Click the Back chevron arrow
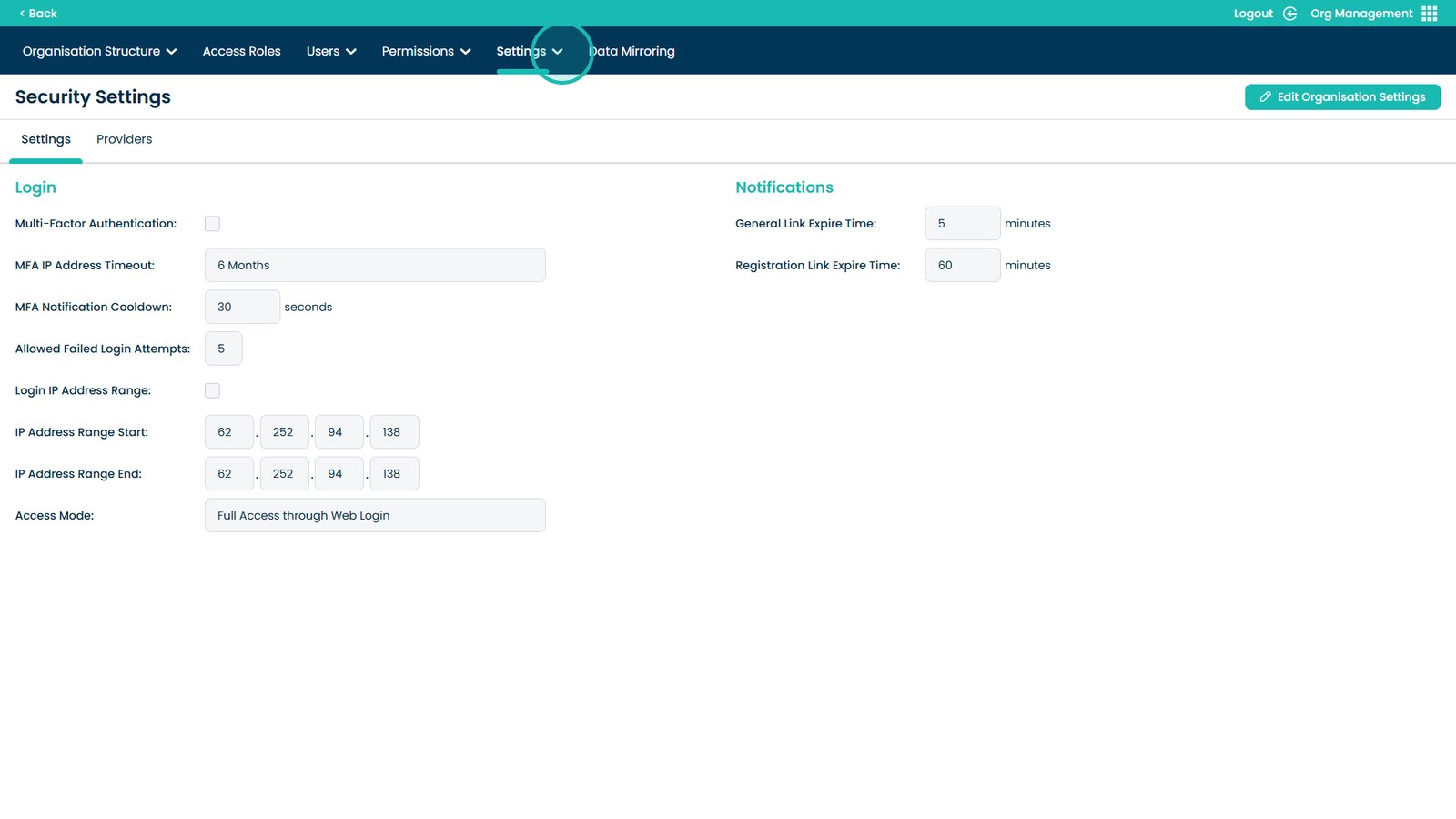This screenshot has height=819, width=1456. click(22, 14)
